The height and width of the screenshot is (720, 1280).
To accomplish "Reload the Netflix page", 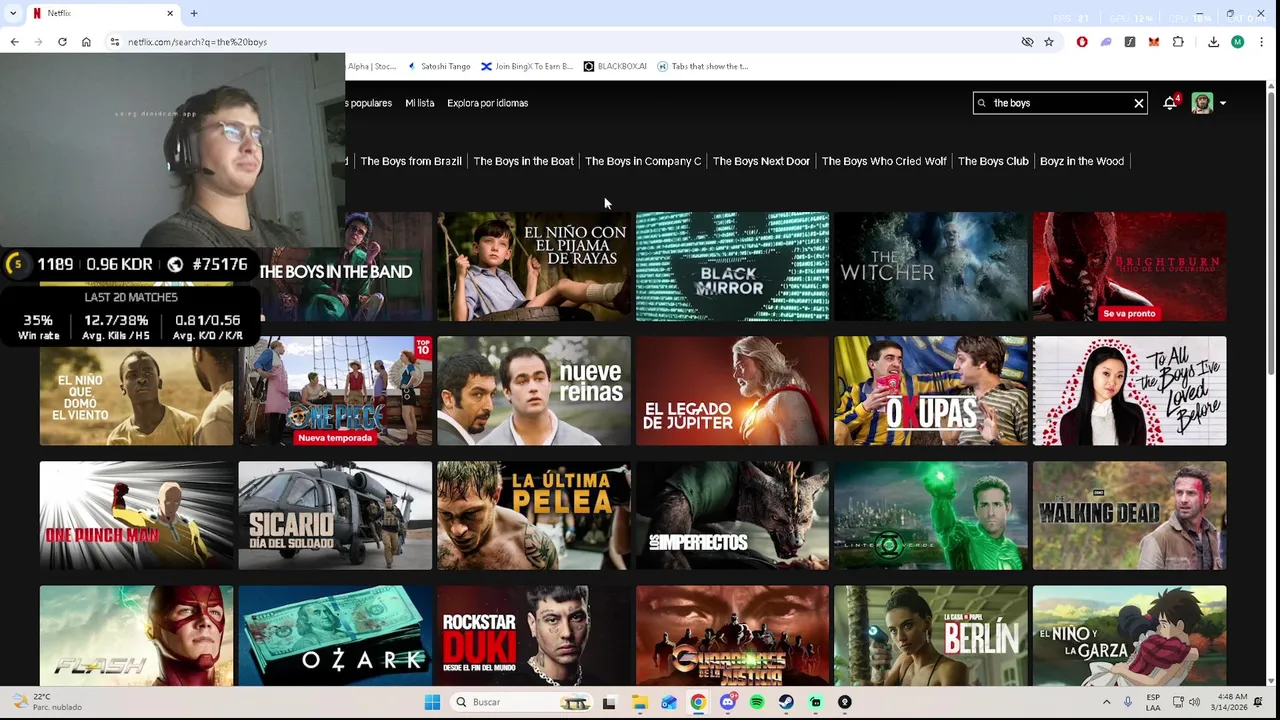I will 62,42.
